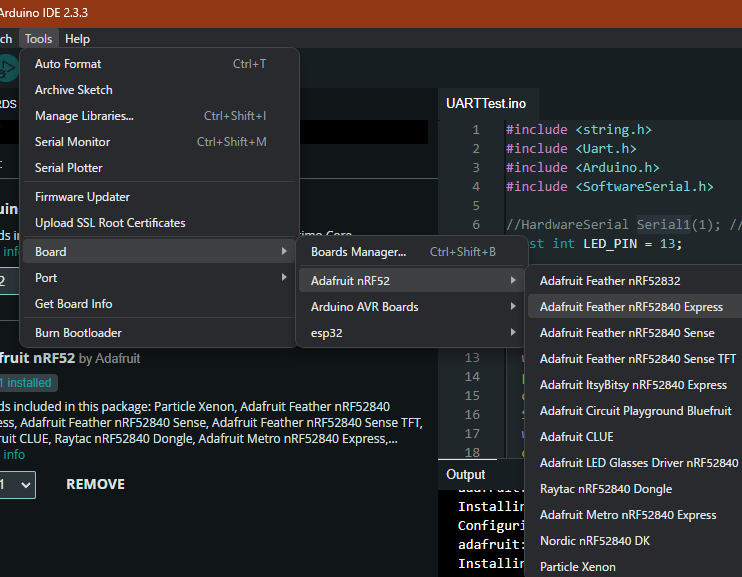Click code line 1 include string.h
The width and height of the screenshot is (742, 577).
(579, 130)
